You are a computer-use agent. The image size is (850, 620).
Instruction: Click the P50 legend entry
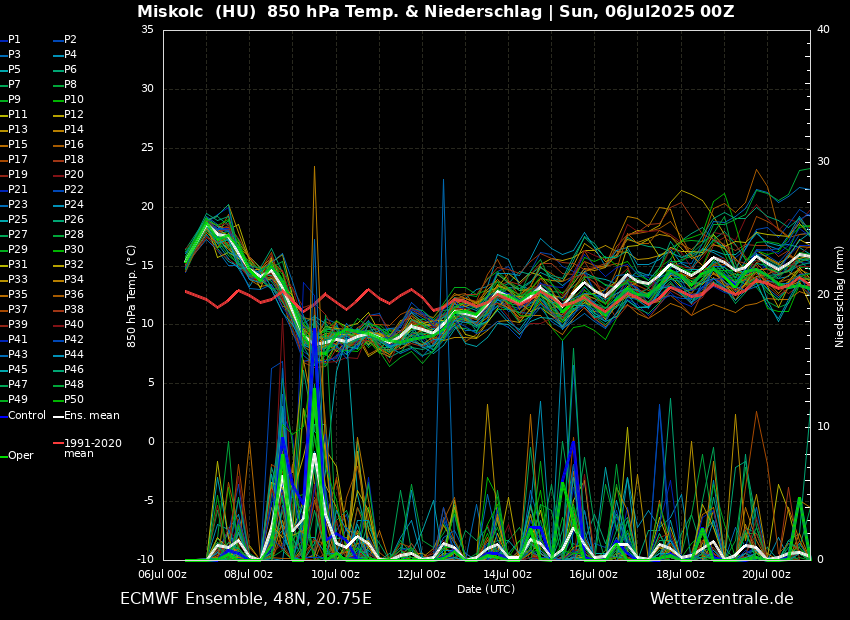click(x=74, y=400)
